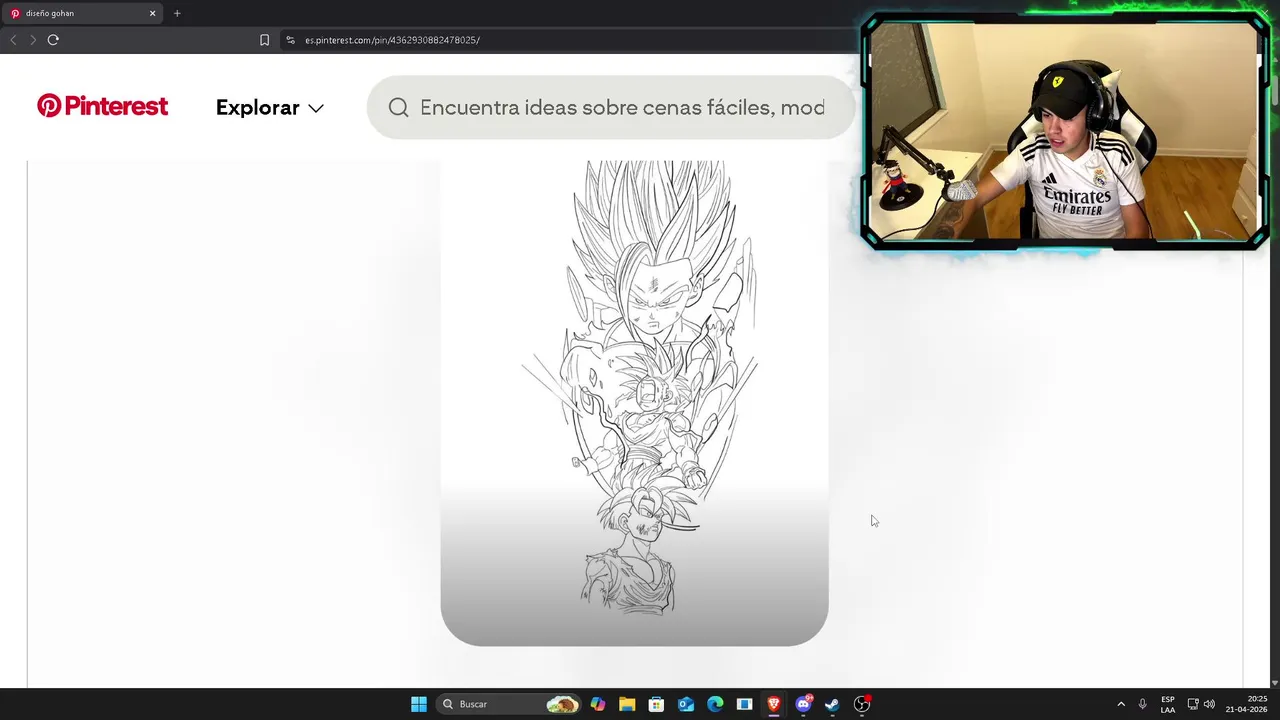Viewport: 1280px width, 720px height.
Task: Open the Gohan sketch pin image
Action: pos(634,402)
